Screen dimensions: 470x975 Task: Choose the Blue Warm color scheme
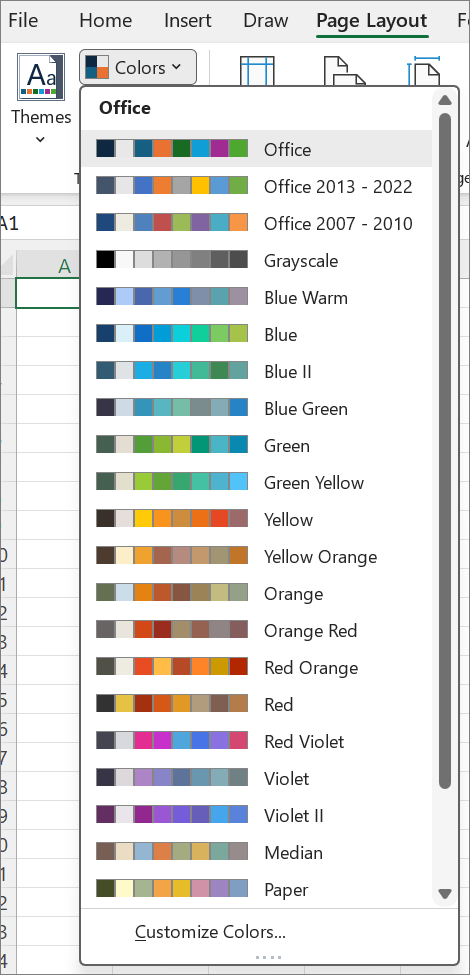tap(257, 297)
